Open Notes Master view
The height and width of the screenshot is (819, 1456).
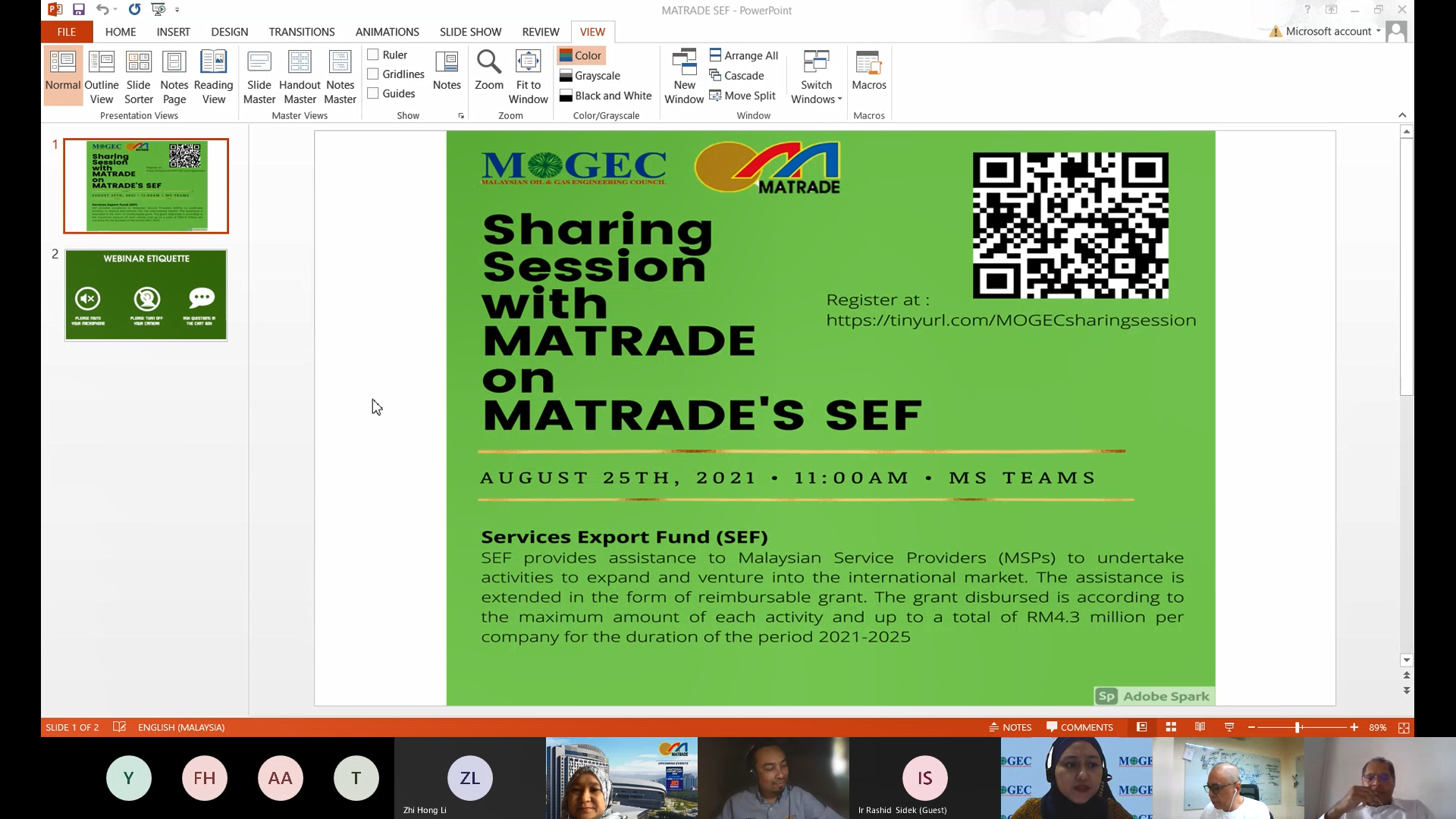[x=340, y=76]
